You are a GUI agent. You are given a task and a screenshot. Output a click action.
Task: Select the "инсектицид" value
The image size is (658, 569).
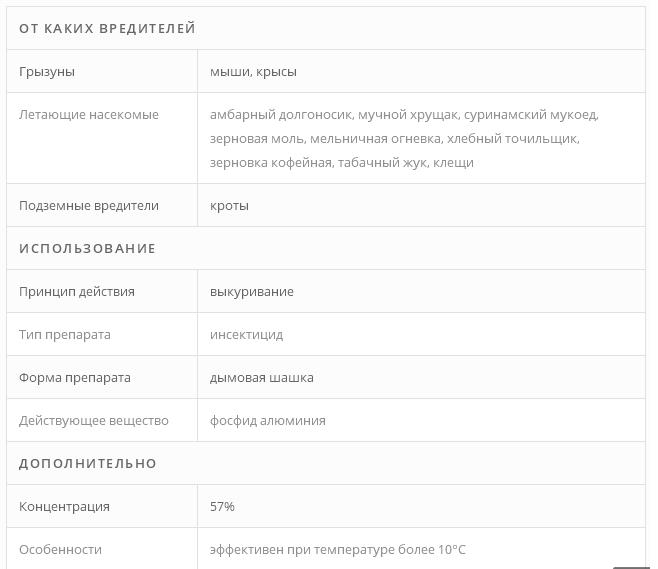coord(246,334)
